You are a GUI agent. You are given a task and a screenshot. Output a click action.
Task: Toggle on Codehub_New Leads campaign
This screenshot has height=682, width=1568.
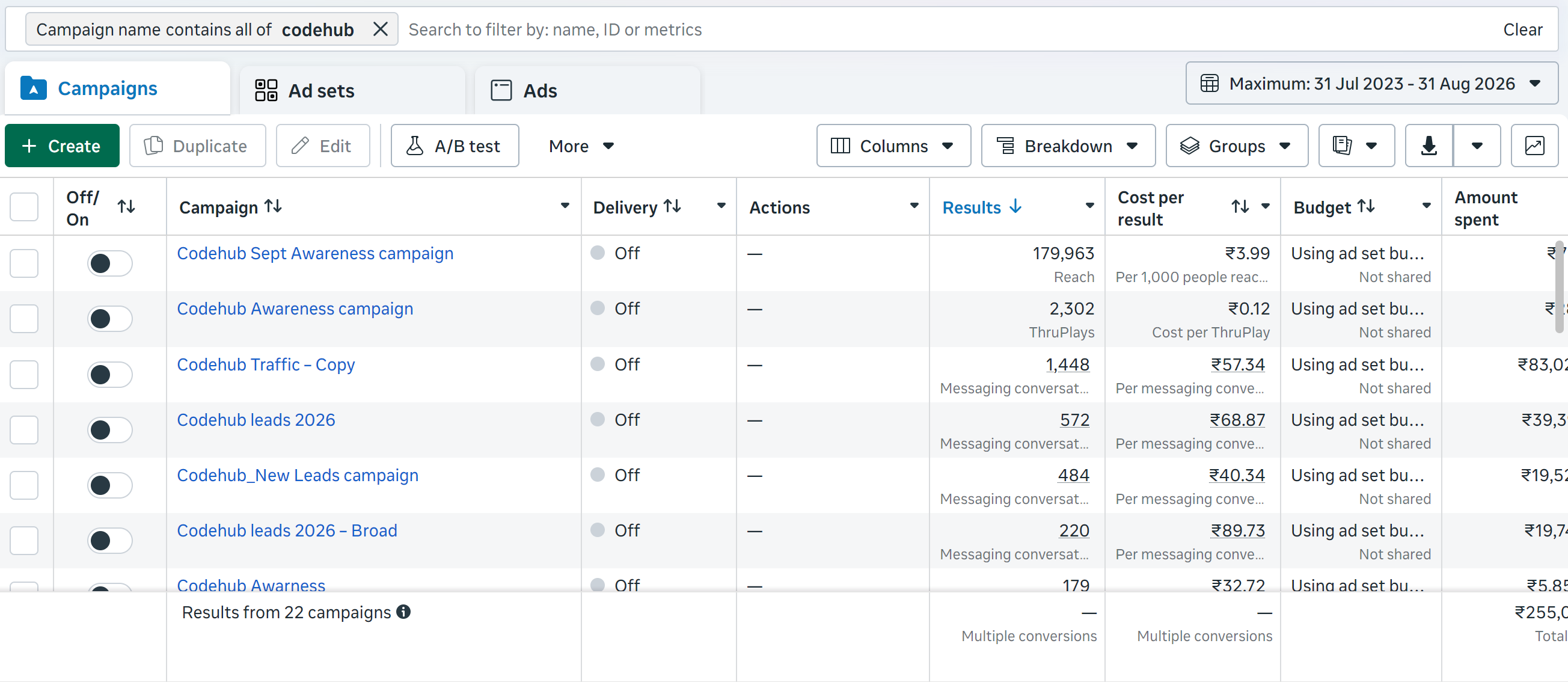[x=109, y=485]
